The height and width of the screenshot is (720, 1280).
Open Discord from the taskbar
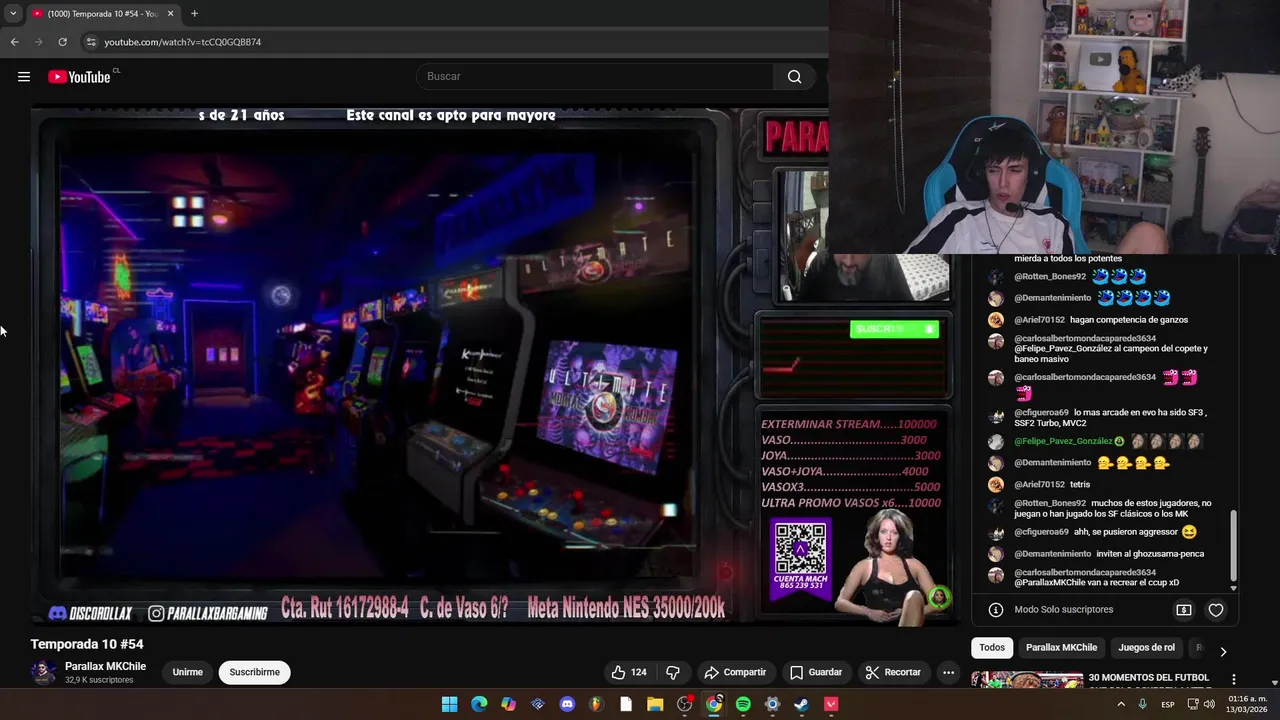(567, 704)
